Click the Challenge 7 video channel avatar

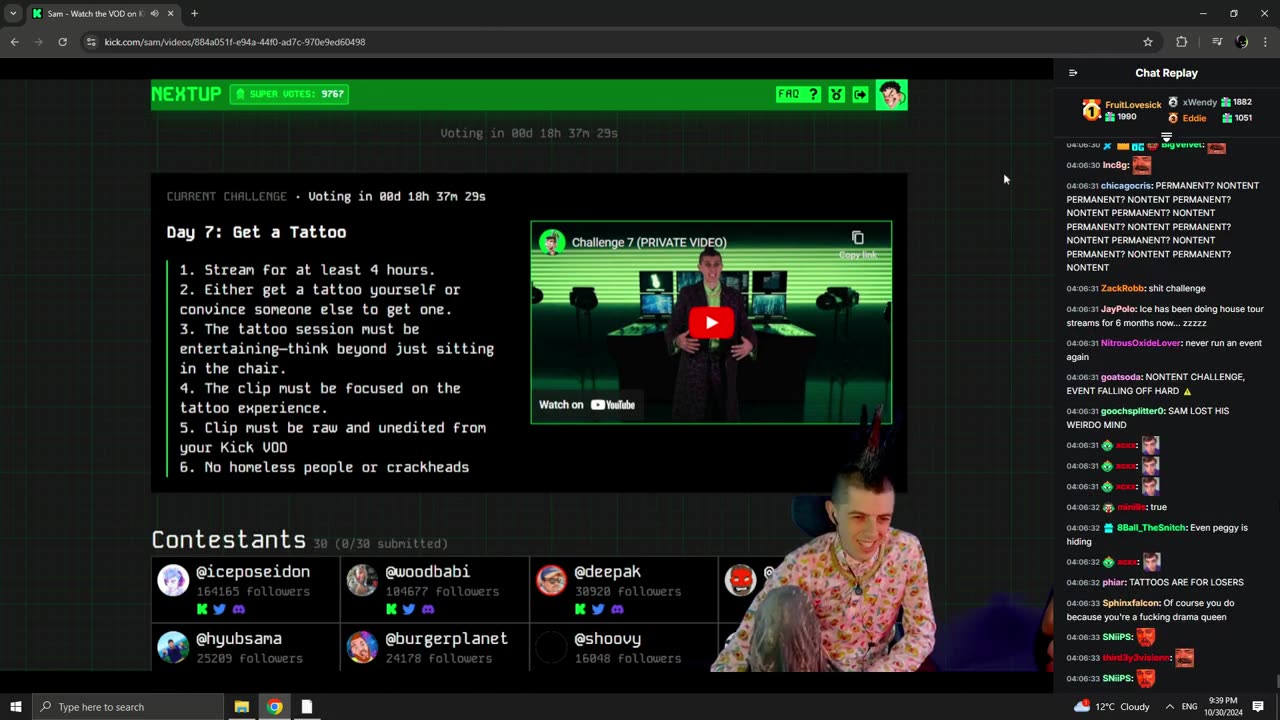pyautogui.click(x=552, y=242)
